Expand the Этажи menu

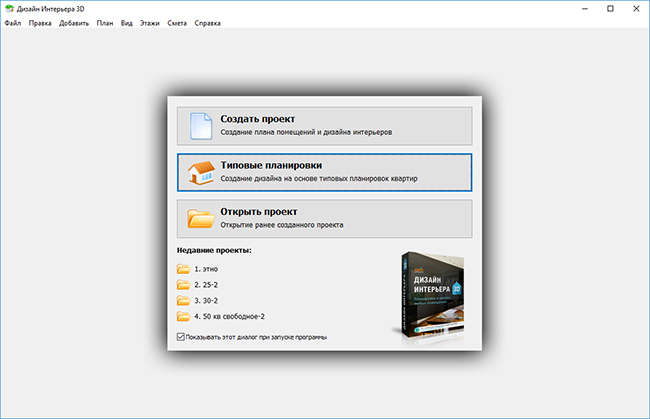(150, 23)
